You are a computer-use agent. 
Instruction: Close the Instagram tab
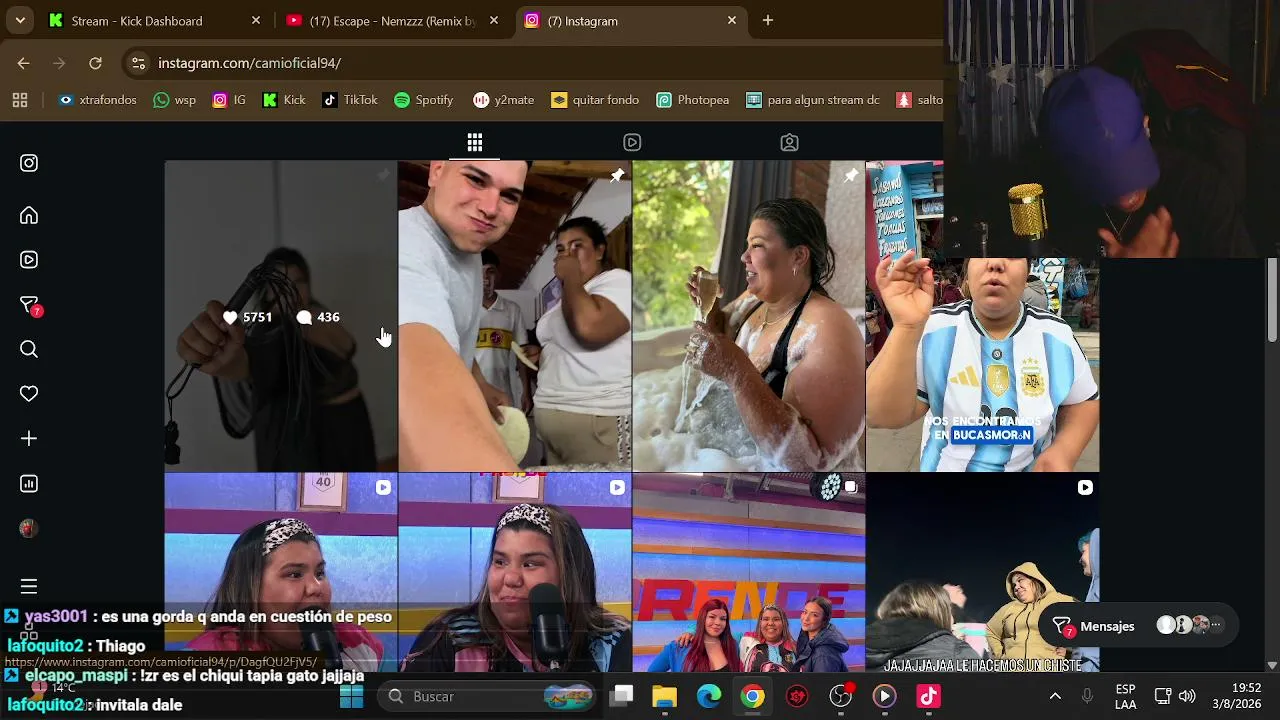(732, 21)
